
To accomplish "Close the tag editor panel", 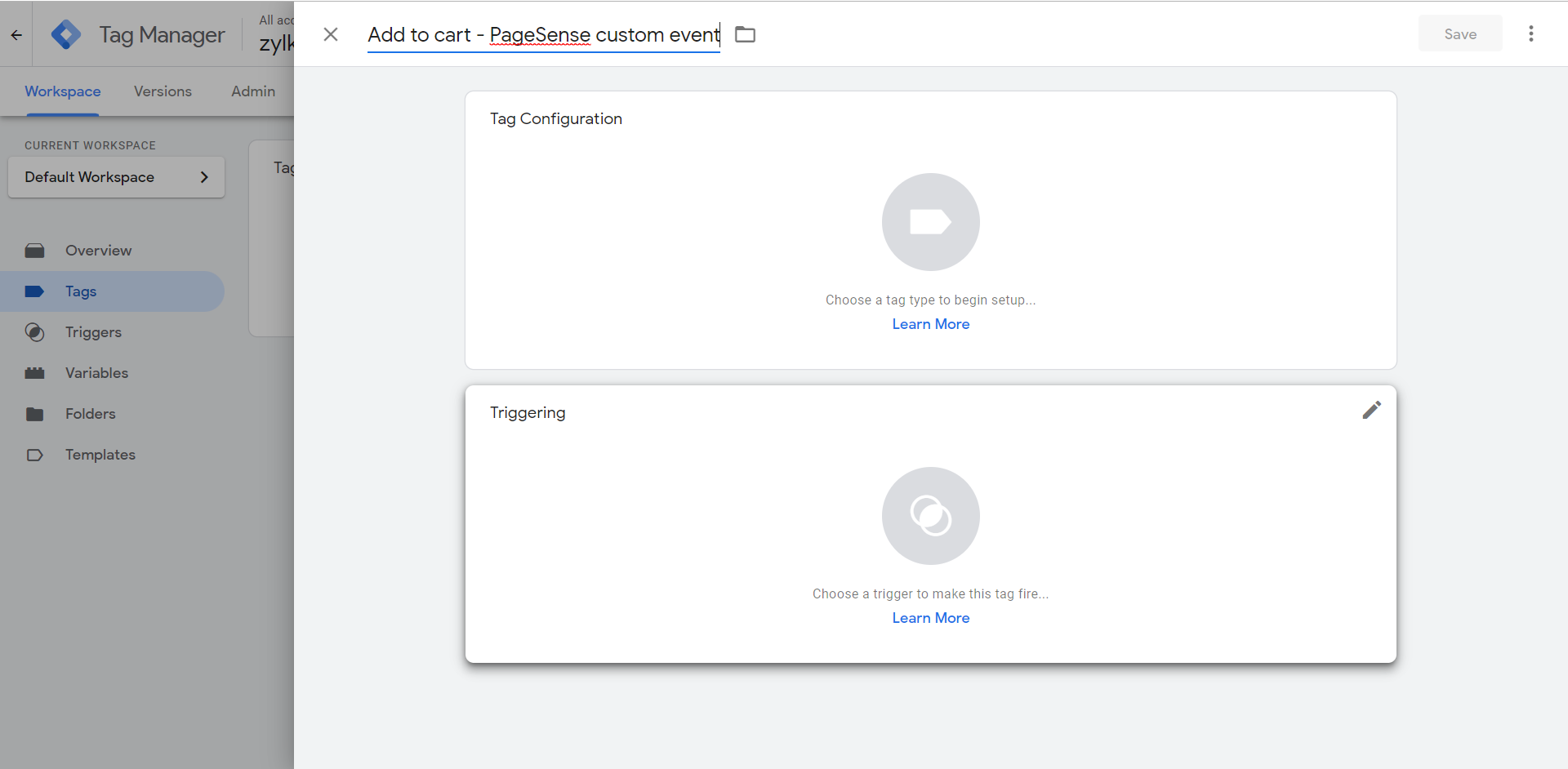I will pyautogui.click(x=331, y=34).
